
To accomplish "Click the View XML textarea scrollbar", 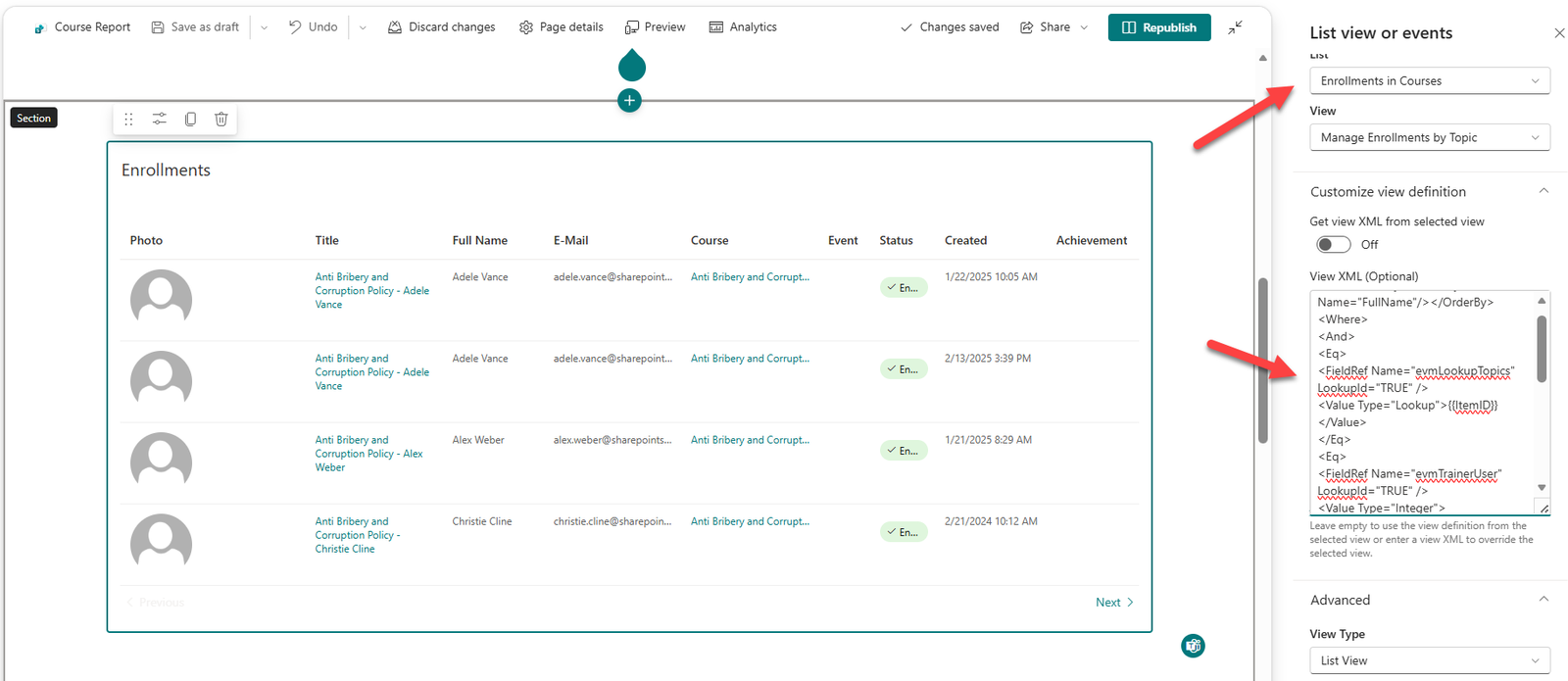I will coord(1542,349).
